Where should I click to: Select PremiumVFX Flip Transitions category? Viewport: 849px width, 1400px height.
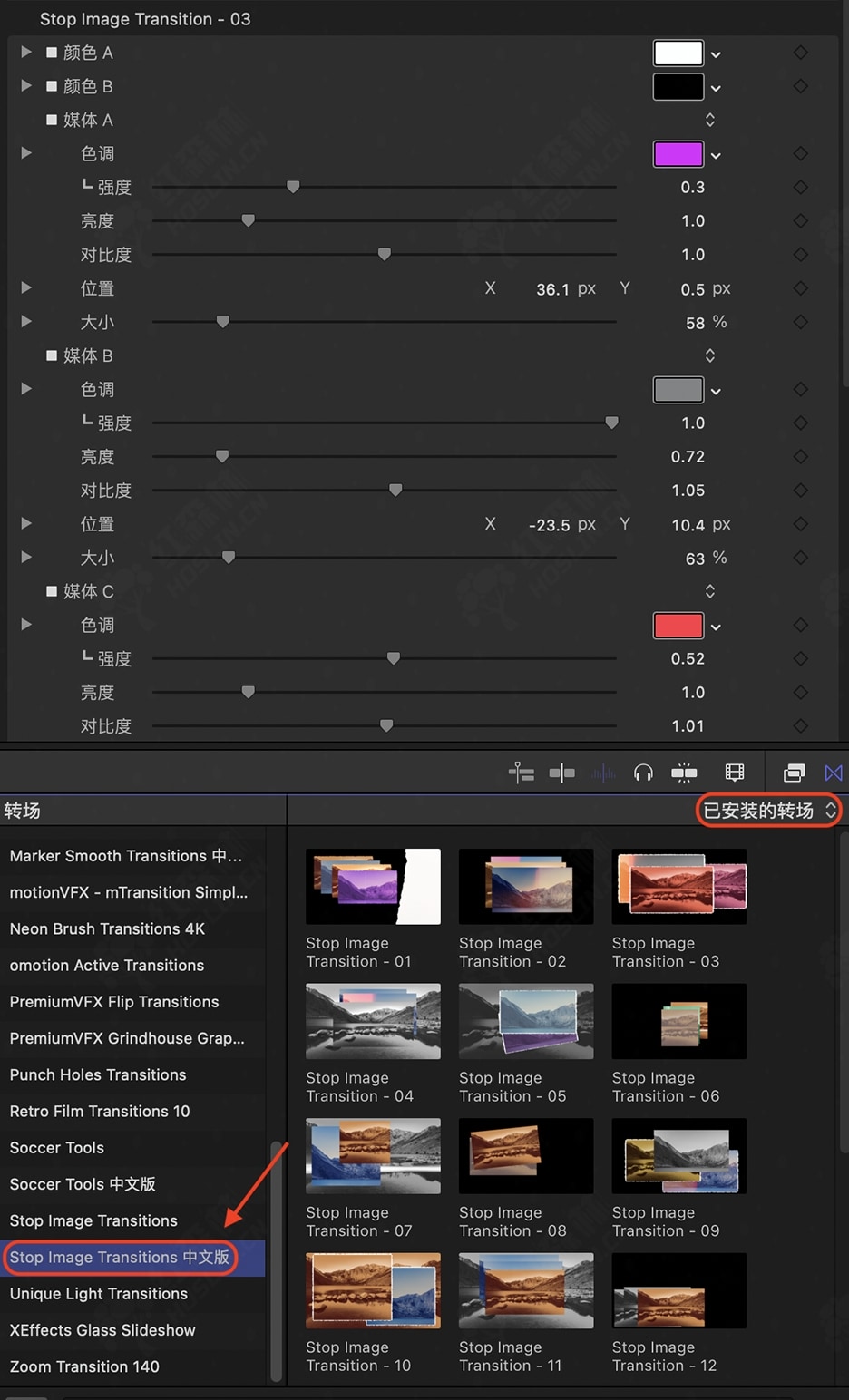[114, 1002]
